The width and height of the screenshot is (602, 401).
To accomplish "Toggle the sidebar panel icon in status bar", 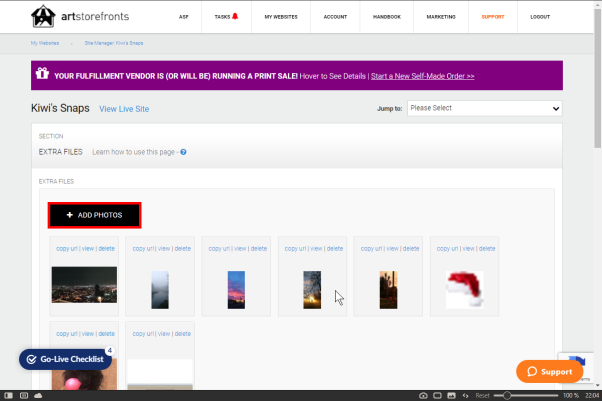I will point(8,395).
